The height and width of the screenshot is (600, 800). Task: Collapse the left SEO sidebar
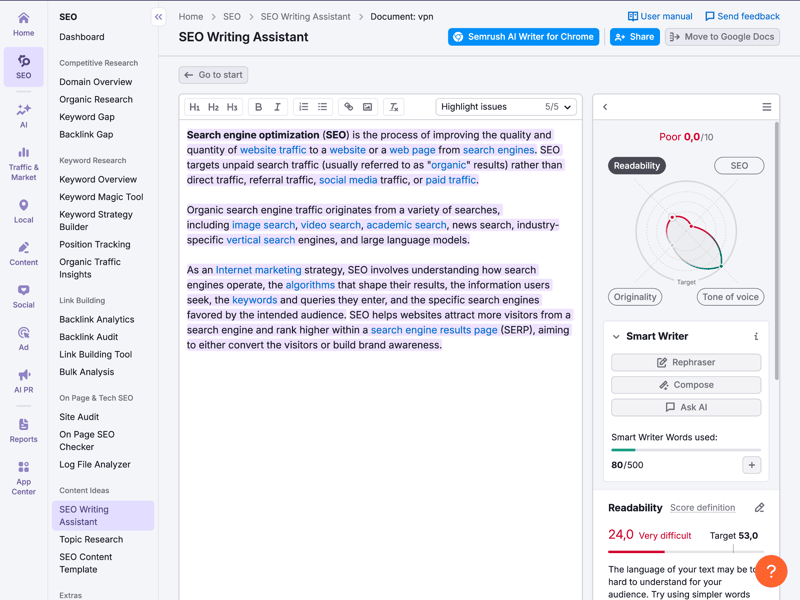(x=158, y=17)
